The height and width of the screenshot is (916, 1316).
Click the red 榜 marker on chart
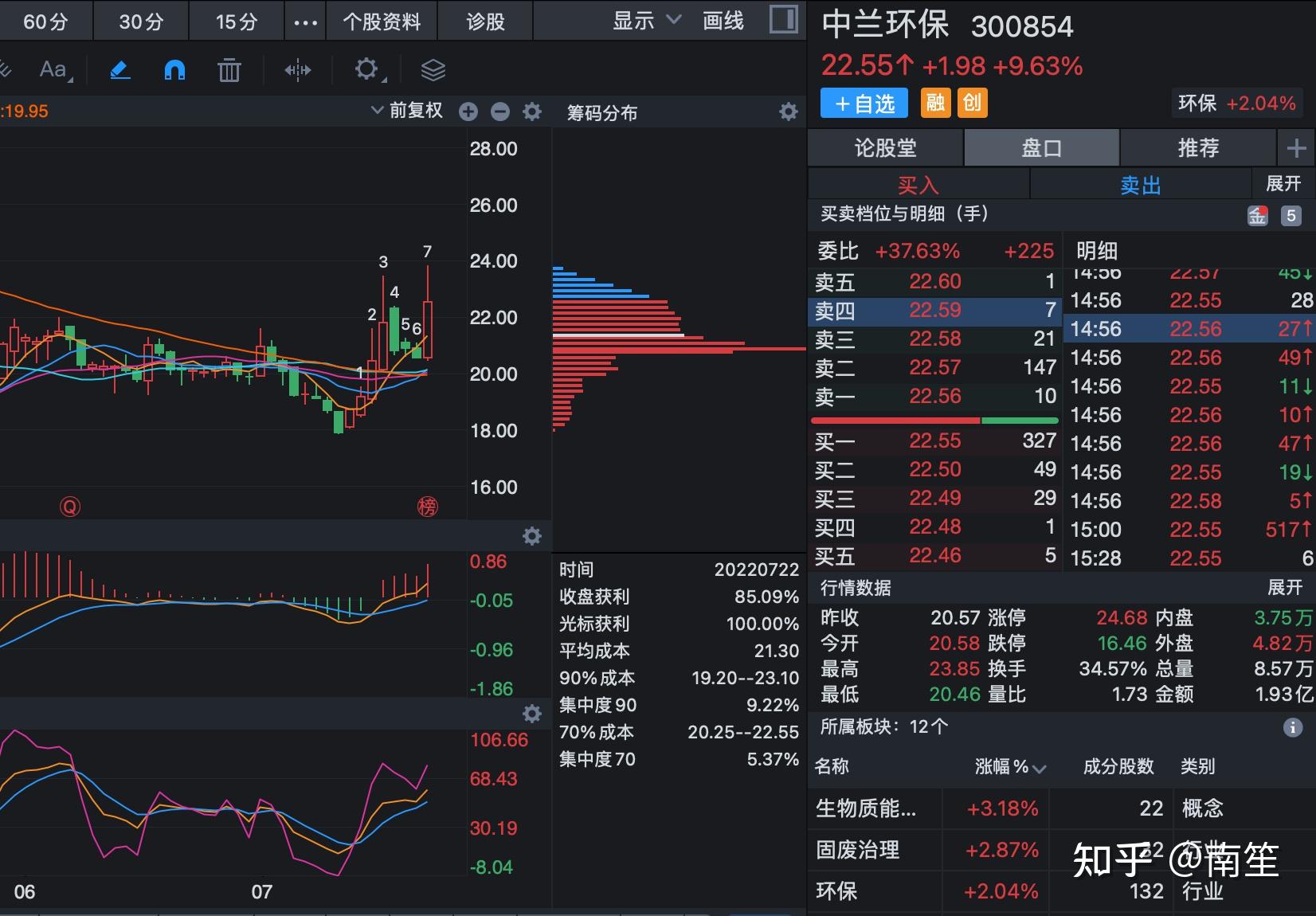point(428,507)
